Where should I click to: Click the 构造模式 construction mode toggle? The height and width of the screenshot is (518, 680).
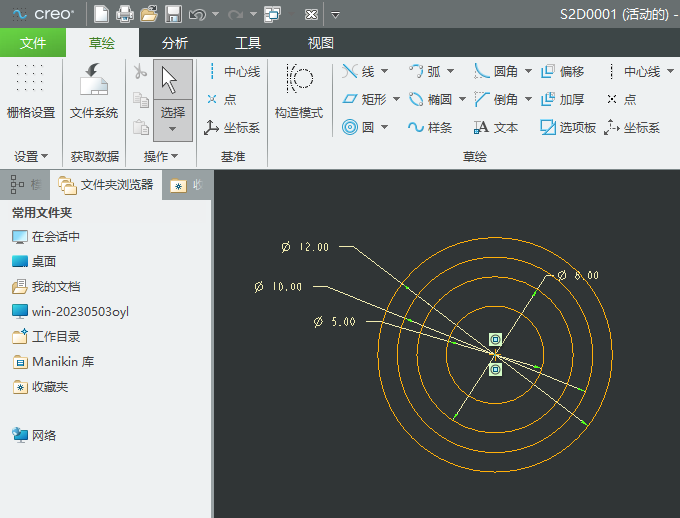pyautogui.click(x=299, y=93)
